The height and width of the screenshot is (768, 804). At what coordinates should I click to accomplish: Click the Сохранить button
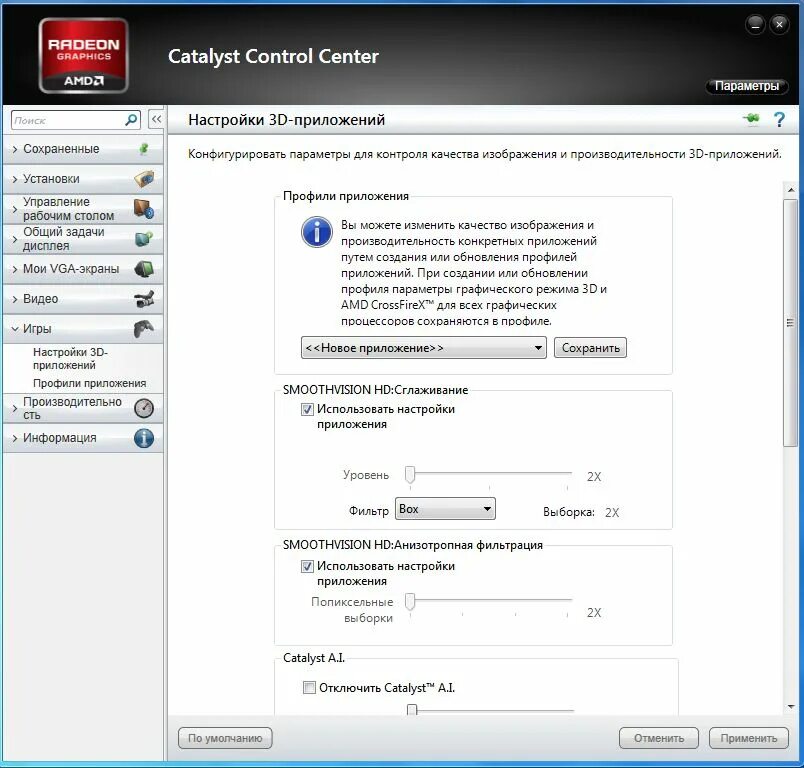590,348
